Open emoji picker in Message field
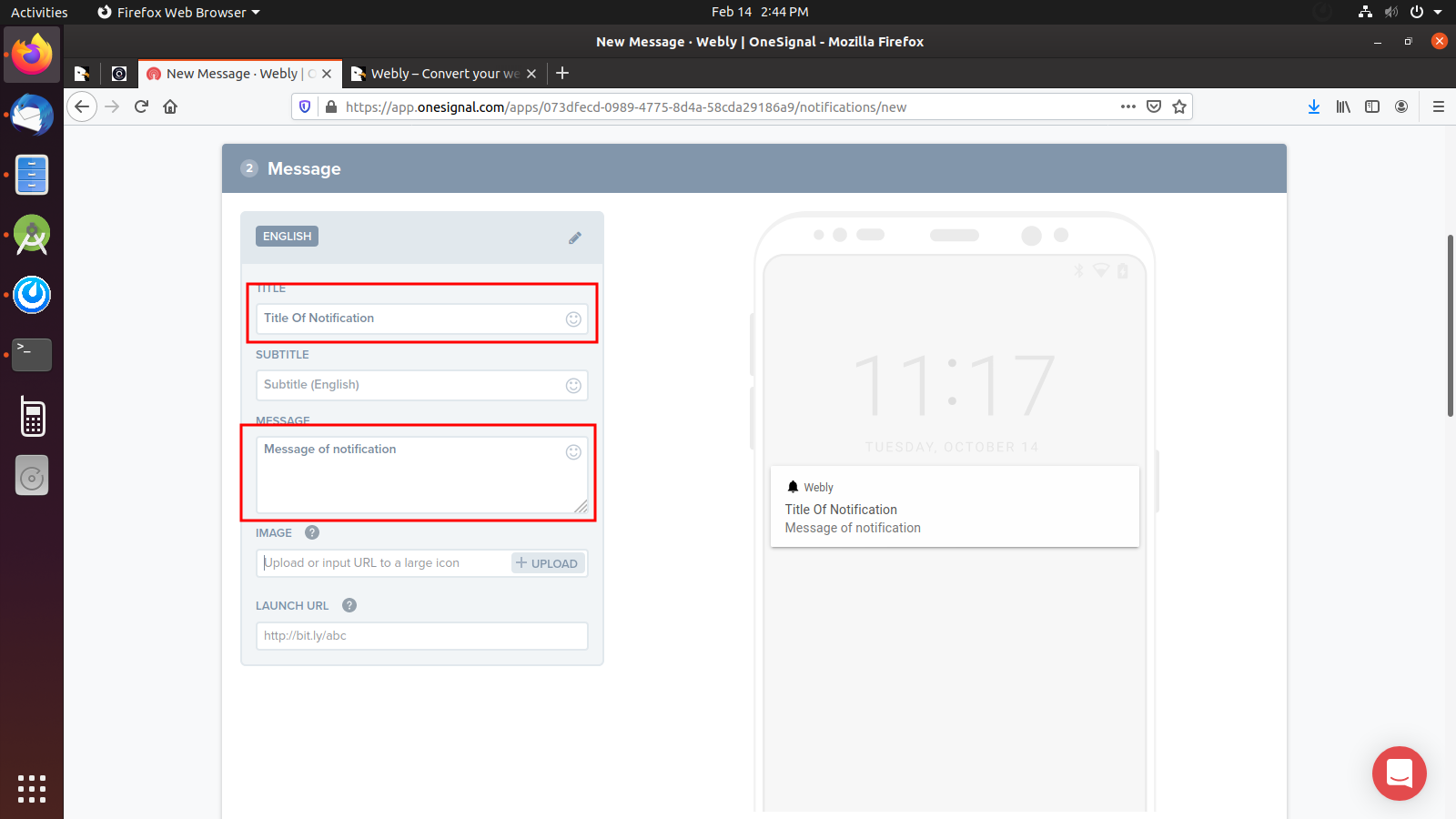This screenshot has width=1456, height=819. 573,452
